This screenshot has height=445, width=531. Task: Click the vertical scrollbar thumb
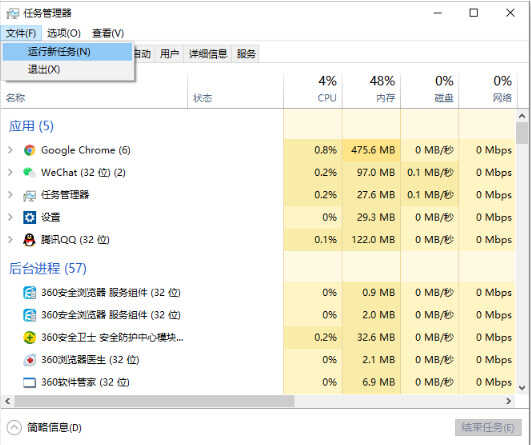(x=523, y=133)
